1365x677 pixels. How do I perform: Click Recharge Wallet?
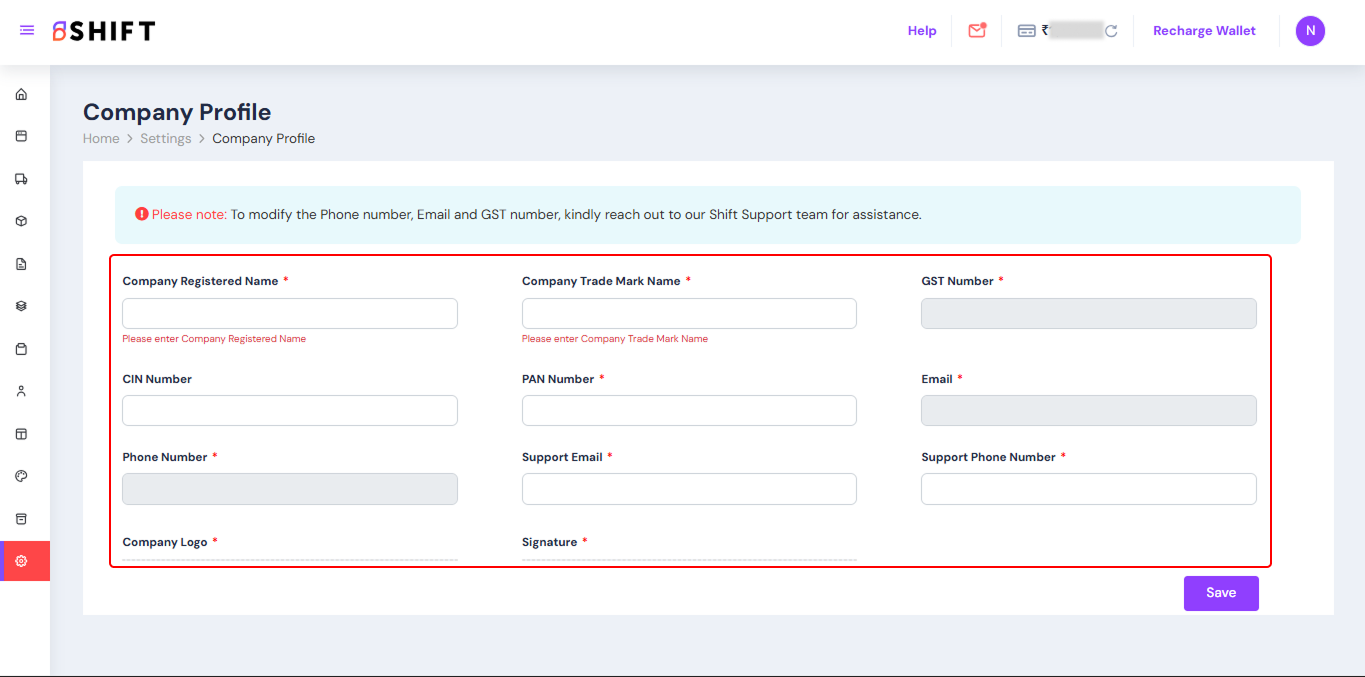[x=1204, y=31]
